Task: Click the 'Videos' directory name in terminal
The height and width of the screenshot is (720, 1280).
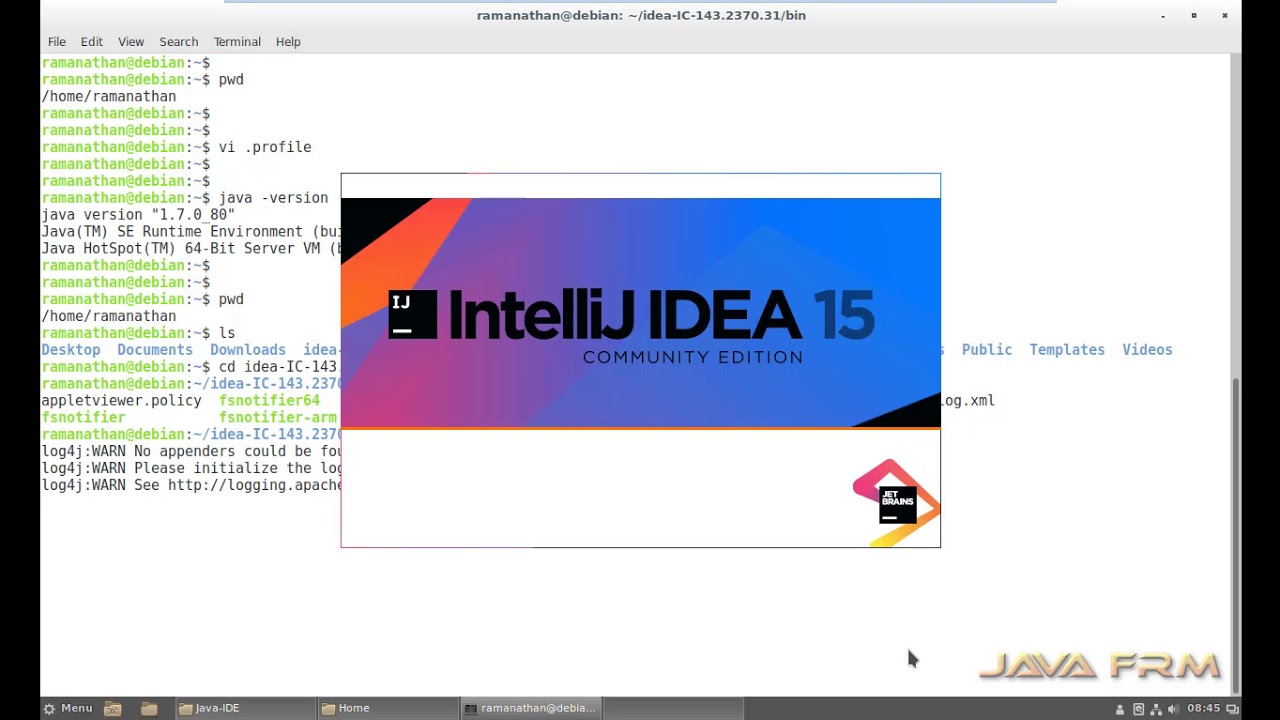Action: (x=1147, y=350)
